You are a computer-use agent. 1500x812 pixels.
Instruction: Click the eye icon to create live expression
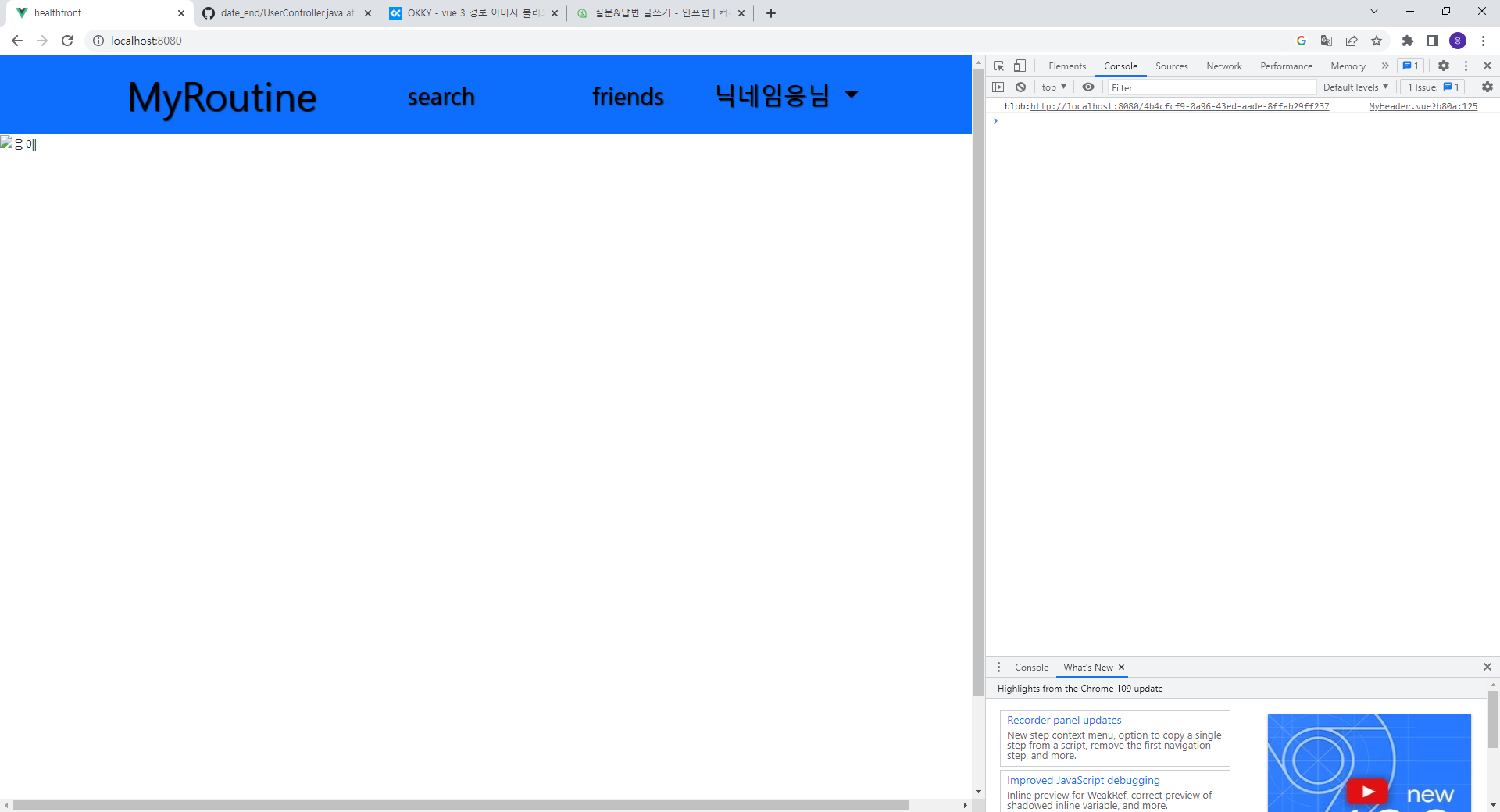tap(1088, 87)
